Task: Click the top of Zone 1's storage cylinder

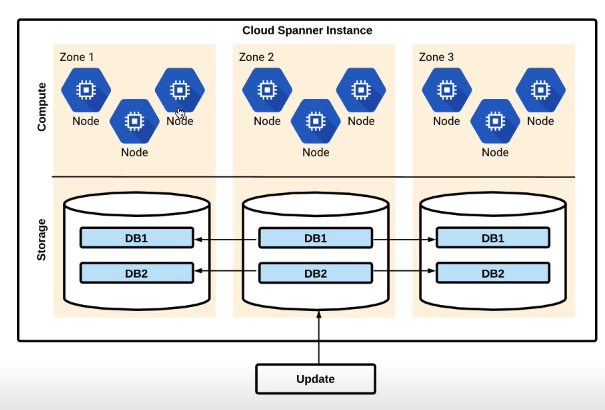Action: (x=137, y=204)
